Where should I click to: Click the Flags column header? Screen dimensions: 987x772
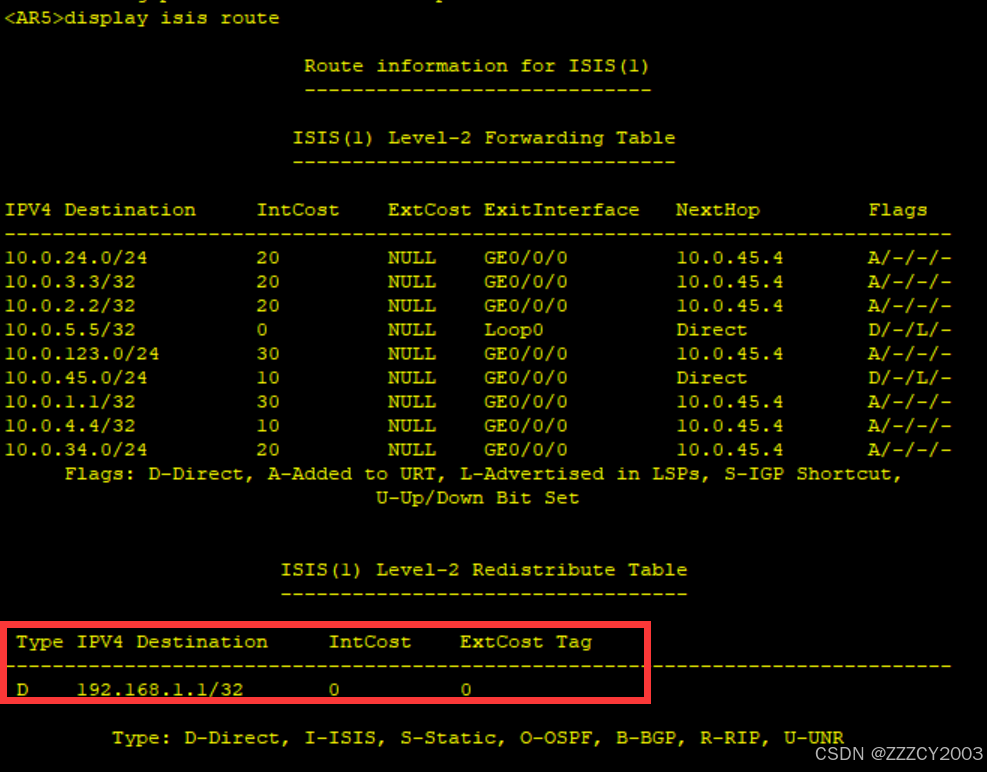click(897, 210)
